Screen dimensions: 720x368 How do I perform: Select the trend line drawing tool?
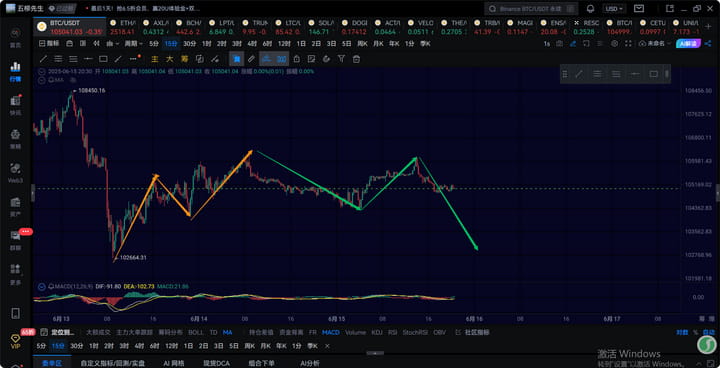click(x=43, y=59)
